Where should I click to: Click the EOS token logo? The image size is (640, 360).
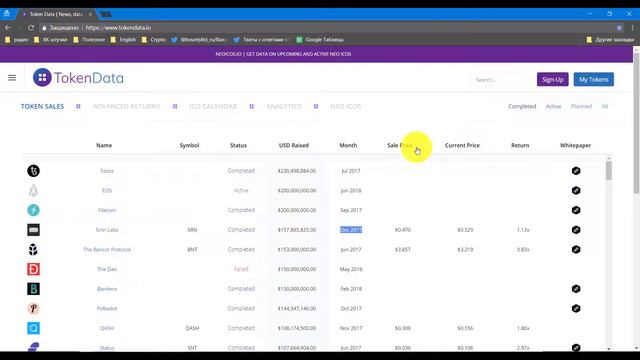tap(33, 190)
